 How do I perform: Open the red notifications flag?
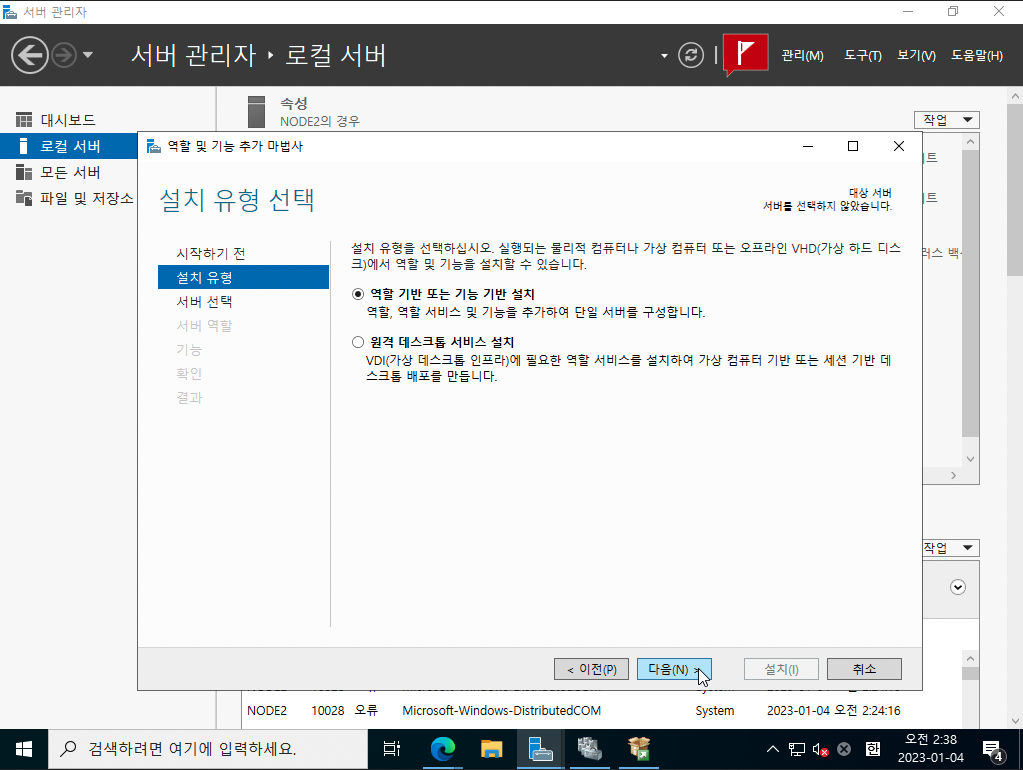click(746, 54)
